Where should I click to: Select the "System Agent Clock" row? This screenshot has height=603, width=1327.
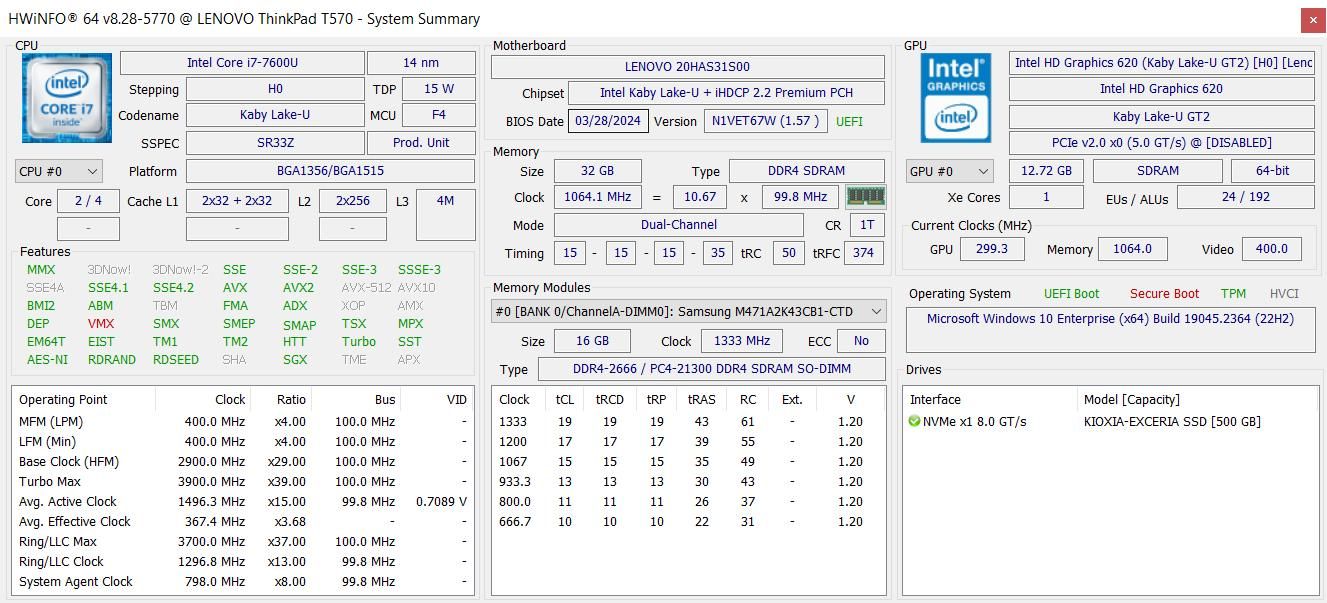243,581
